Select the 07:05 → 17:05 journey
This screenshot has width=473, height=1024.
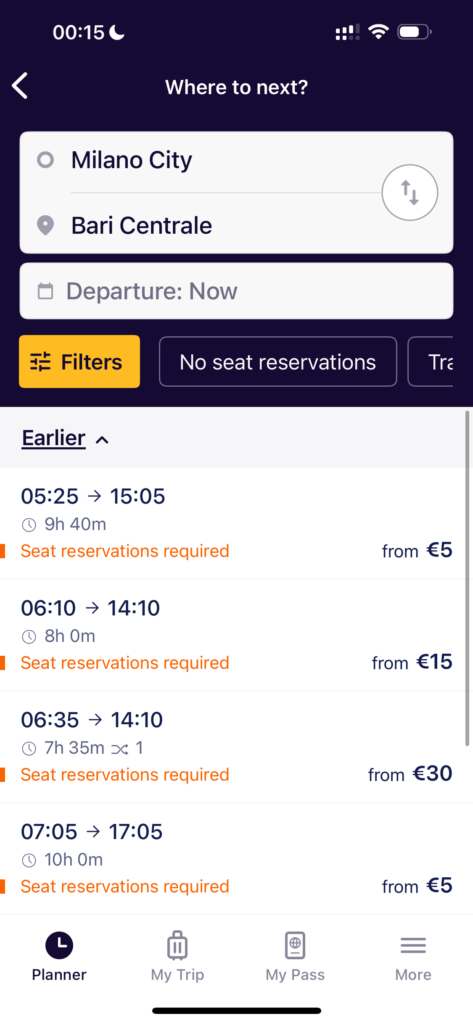click(x=236, y=859)
